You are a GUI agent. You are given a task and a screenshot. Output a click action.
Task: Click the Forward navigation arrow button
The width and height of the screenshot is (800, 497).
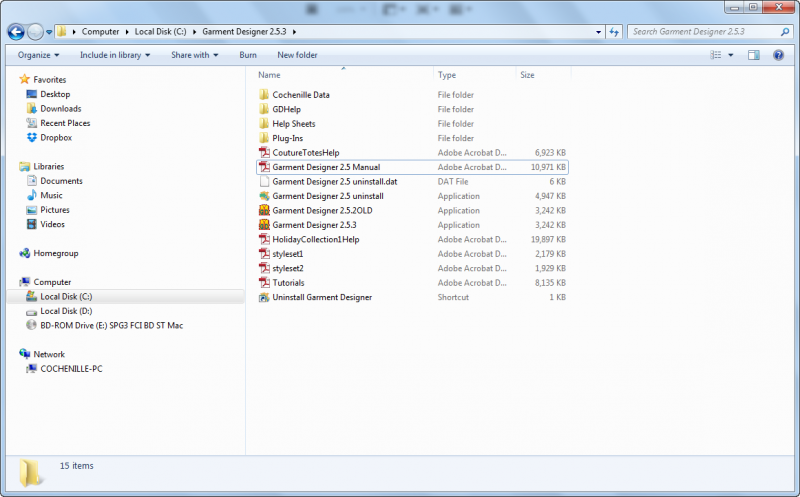(x=35, y=32)
